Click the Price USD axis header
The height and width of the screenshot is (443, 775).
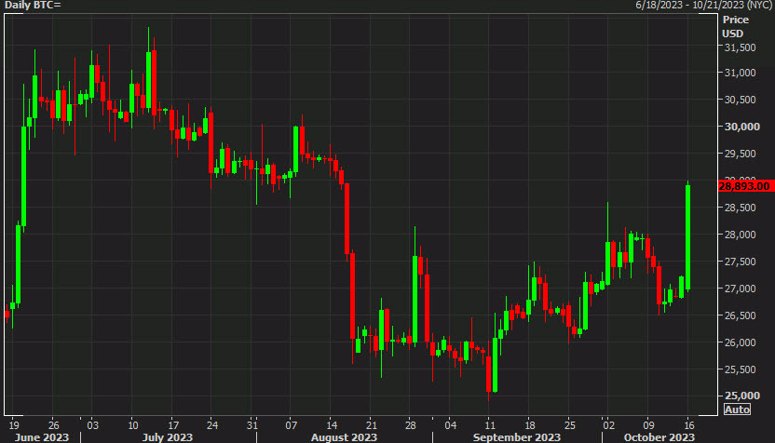click(x=735, y=27)
